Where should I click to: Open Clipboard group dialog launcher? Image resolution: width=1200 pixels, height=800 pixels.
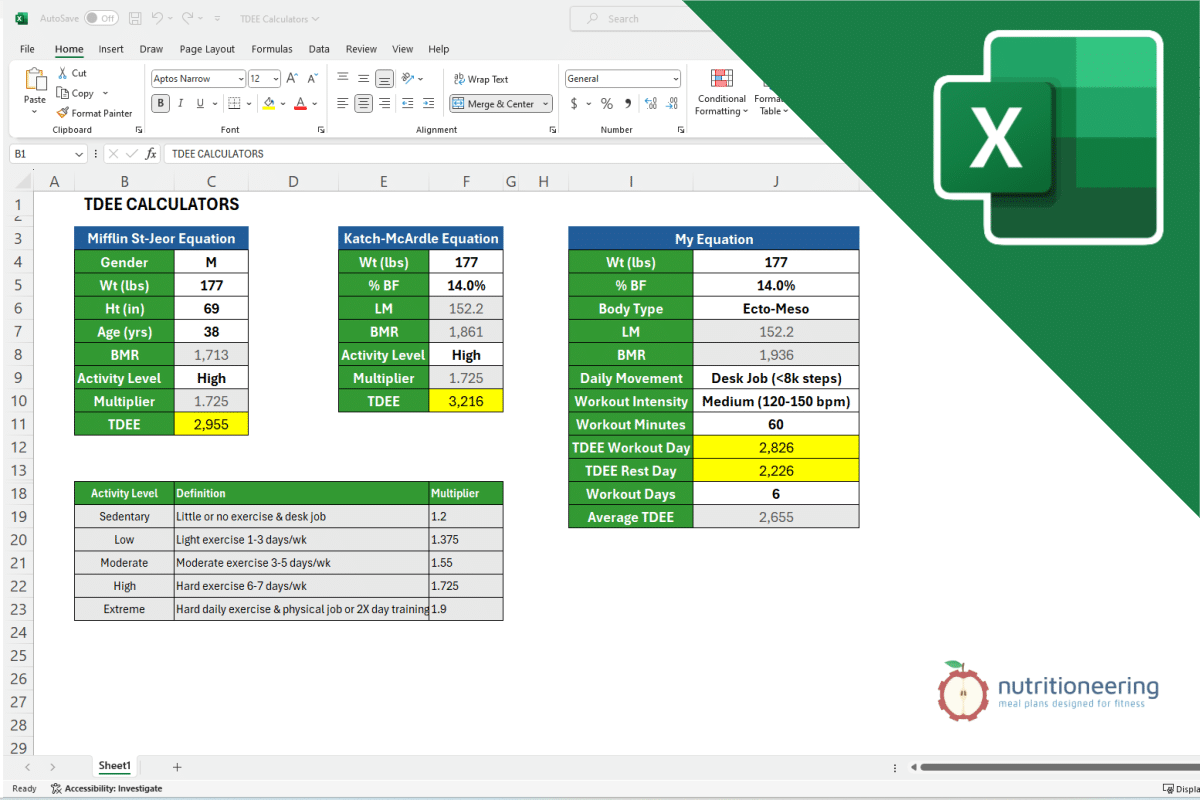click(x=139, y=130)
